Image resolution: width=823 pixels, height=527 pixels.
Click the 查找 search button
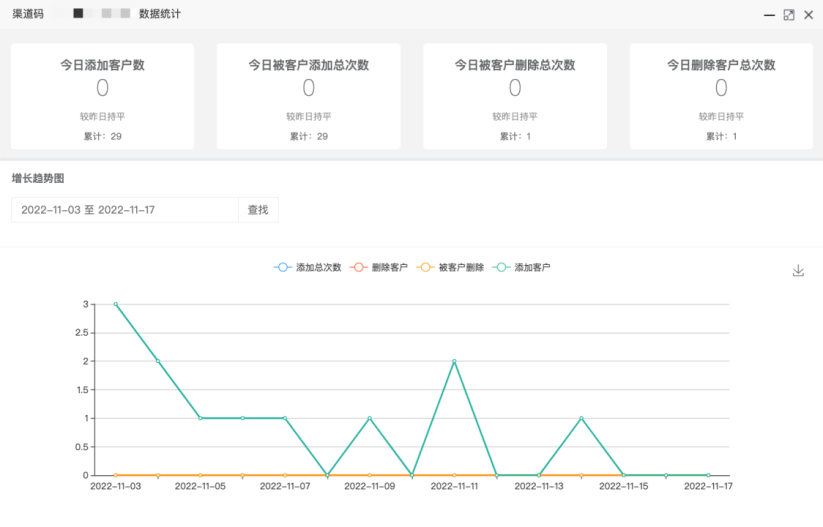coord(258,210)
